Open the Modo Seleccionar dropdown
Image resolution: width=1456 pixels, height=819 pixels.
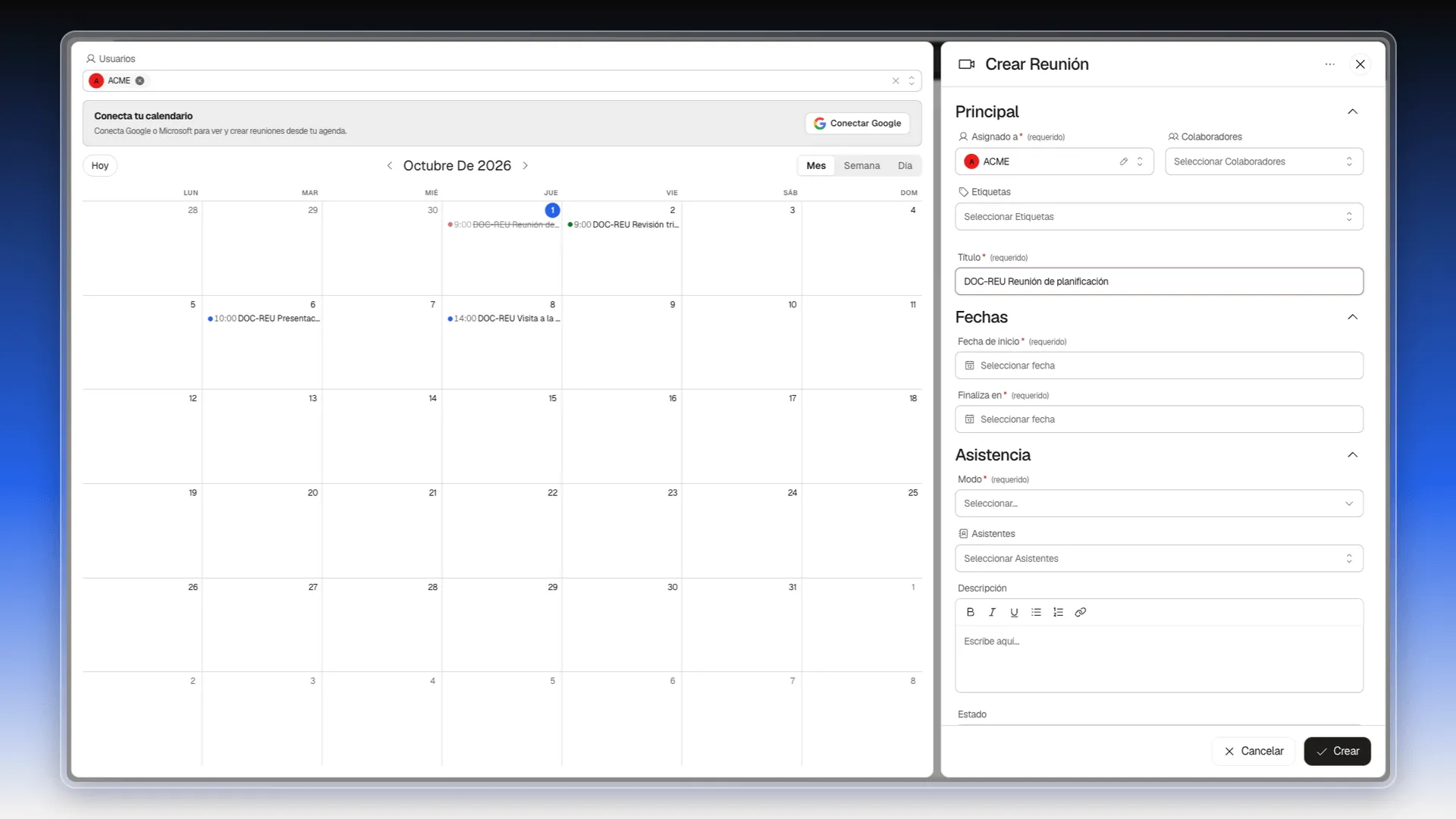[x=1159, y=504]
